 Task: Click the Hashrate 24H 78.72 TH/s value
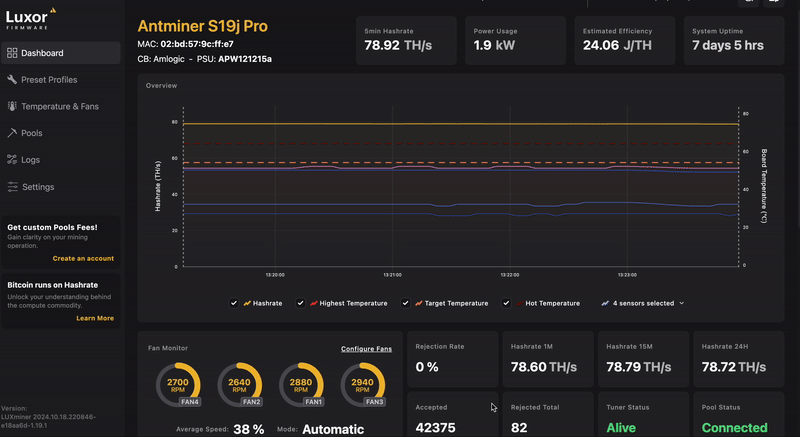click(x=734, y=367)
